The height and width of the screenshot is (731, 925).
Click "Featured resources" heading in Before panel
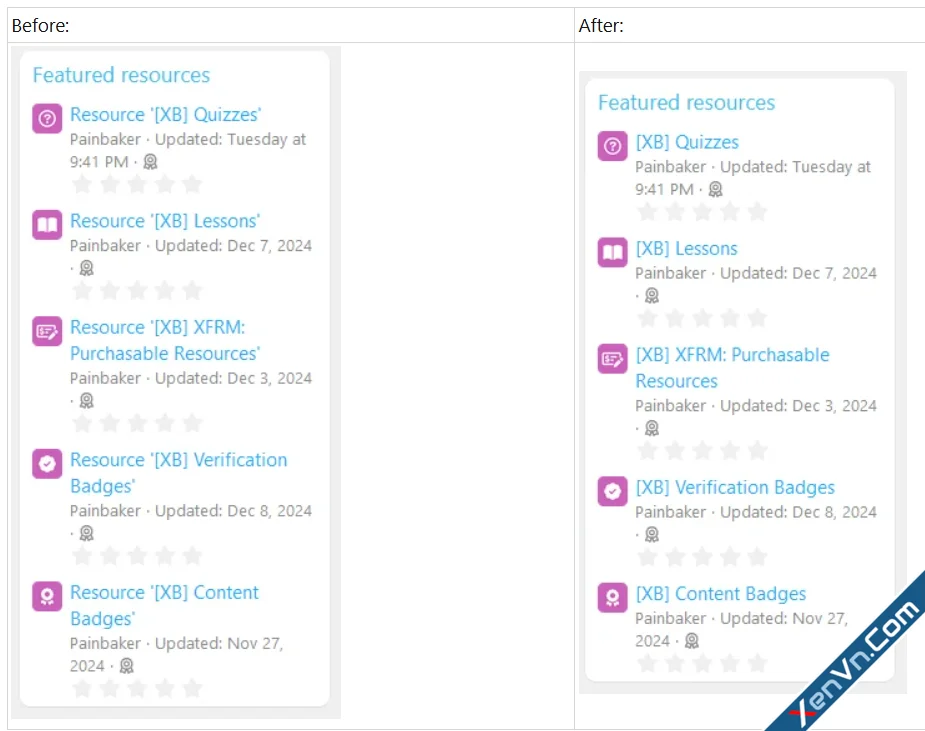[121, 75]
